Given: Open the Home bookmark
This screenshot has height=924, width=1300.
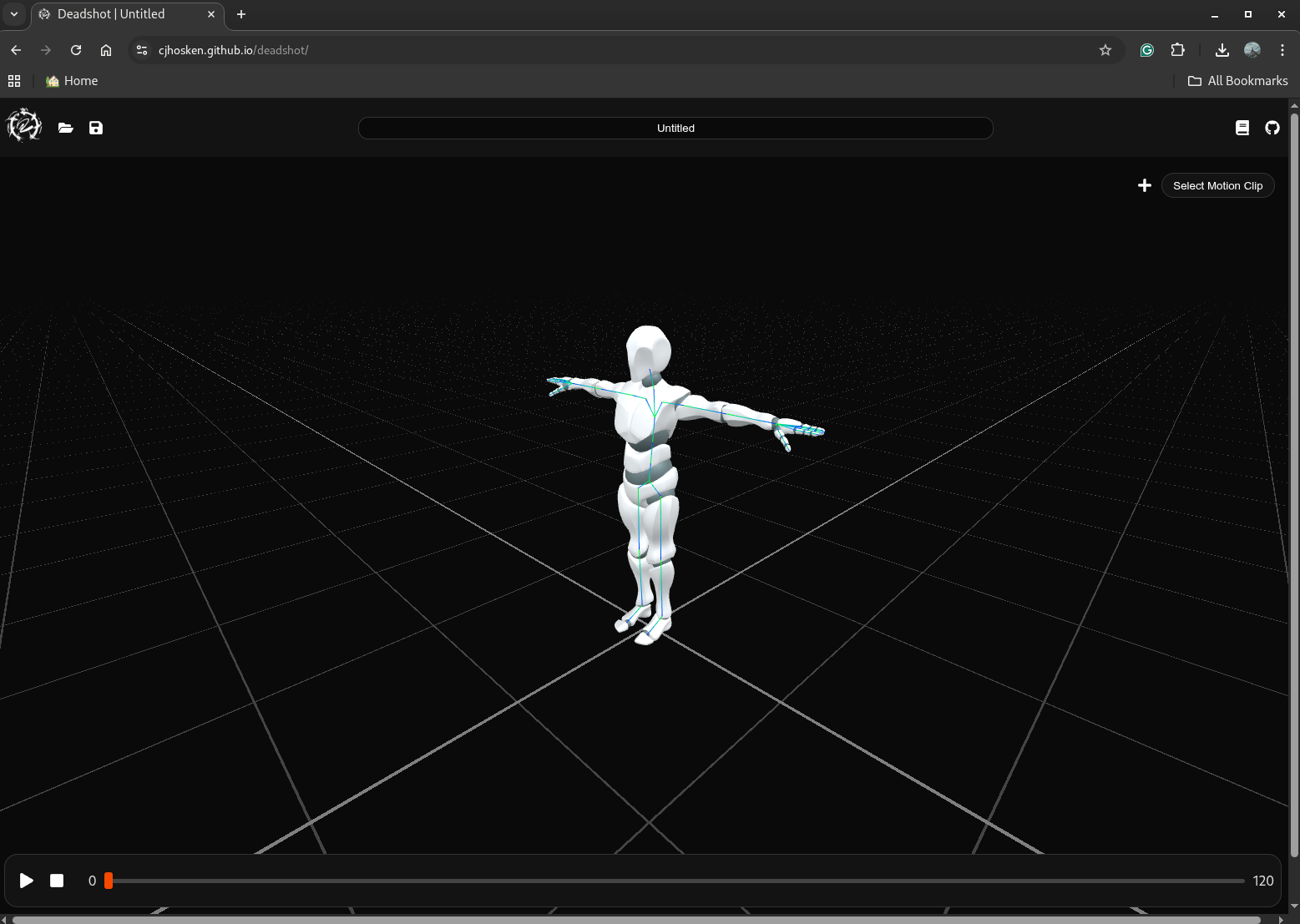Looking at the screenshot, I should (72, 81).
